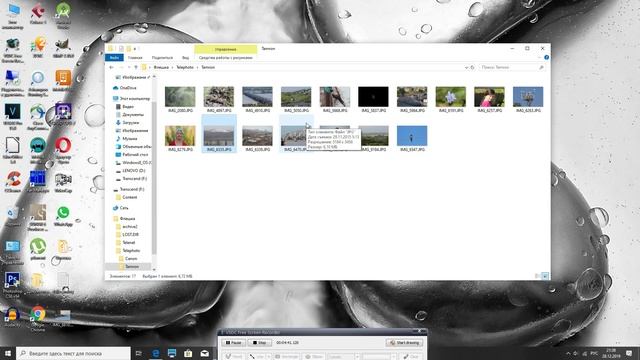
Task: Open Task View on the taskbar
Action: tap(138, 353)
